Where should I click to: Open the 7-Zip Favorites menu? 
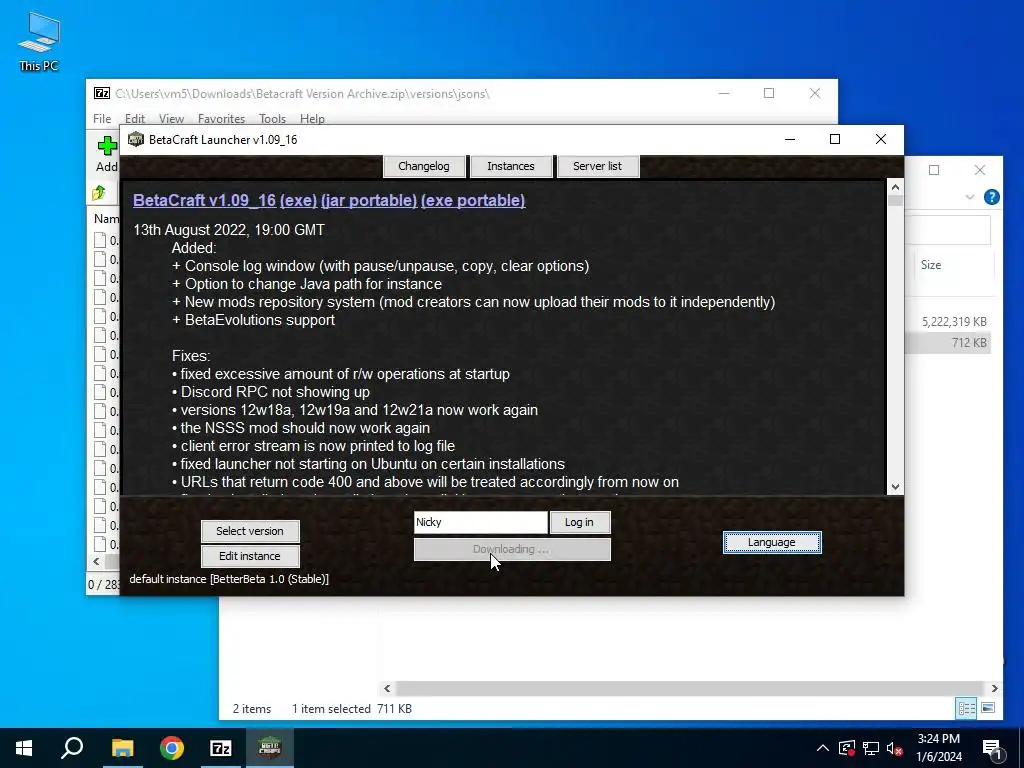click(x=221, y=119)
